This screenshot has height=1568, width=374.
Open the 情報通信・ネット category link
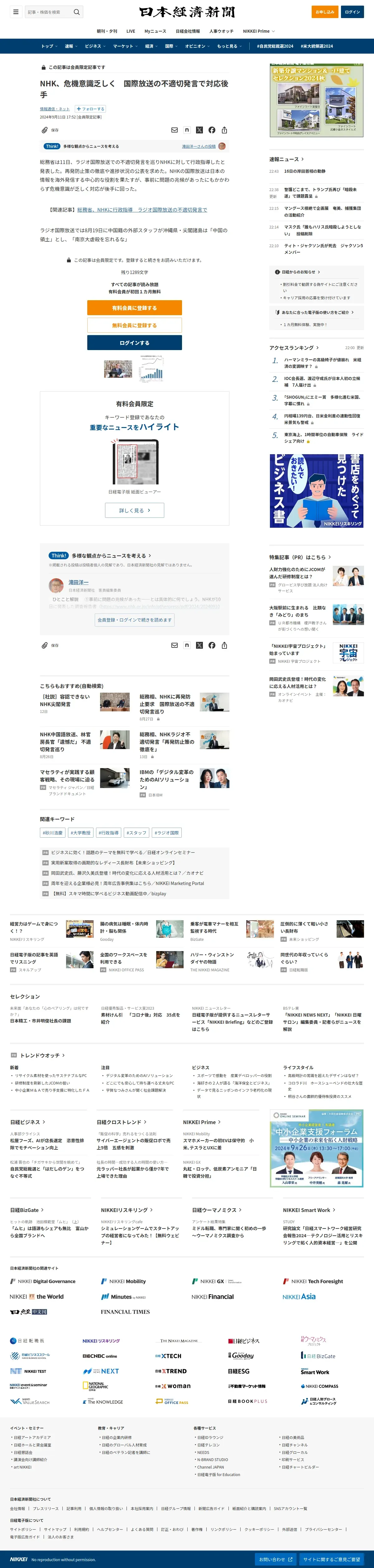click(x=55, y=109)
